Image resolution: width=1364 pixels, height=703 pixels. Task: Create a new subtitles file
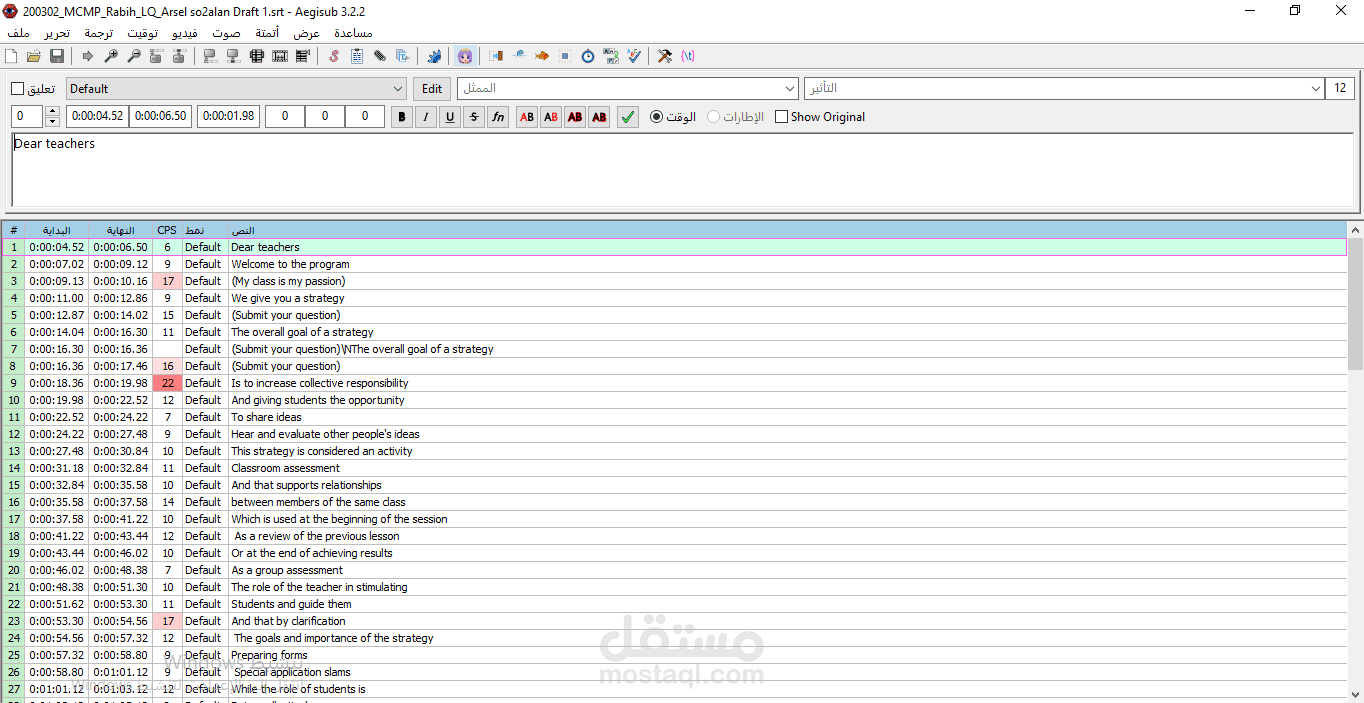11,56
